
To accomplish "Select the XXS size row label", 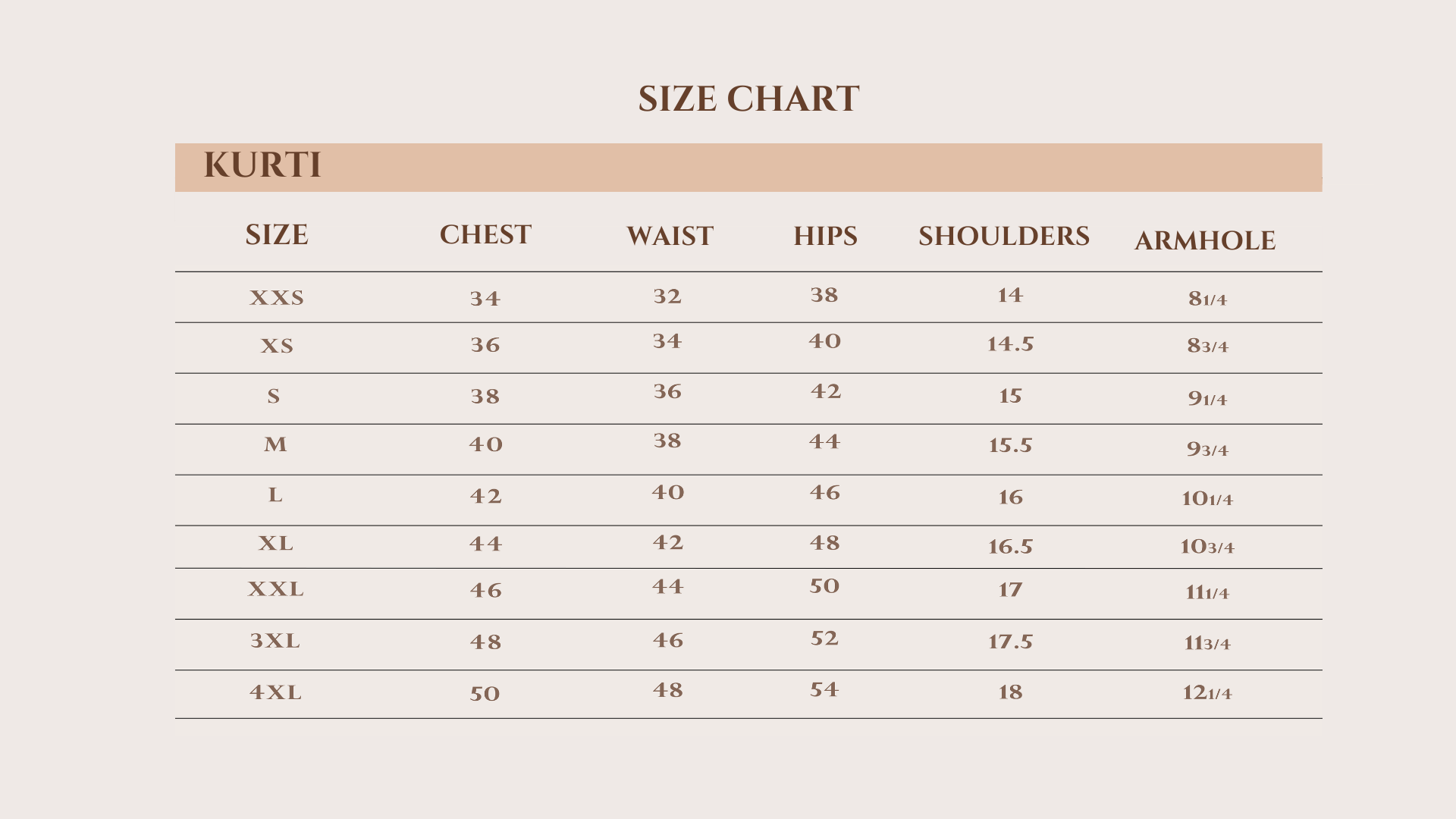I will (x=277, y=297).
